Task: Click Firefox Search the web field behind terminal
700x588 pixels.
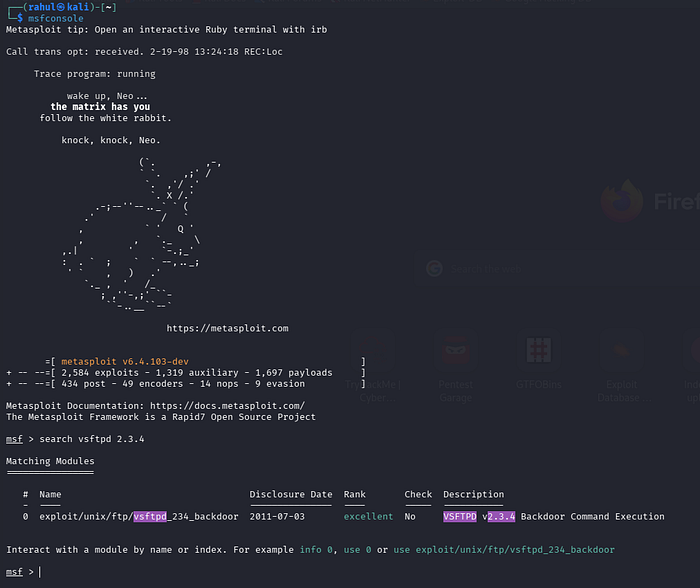Action: pyautogui.click(x=556, y=268)
